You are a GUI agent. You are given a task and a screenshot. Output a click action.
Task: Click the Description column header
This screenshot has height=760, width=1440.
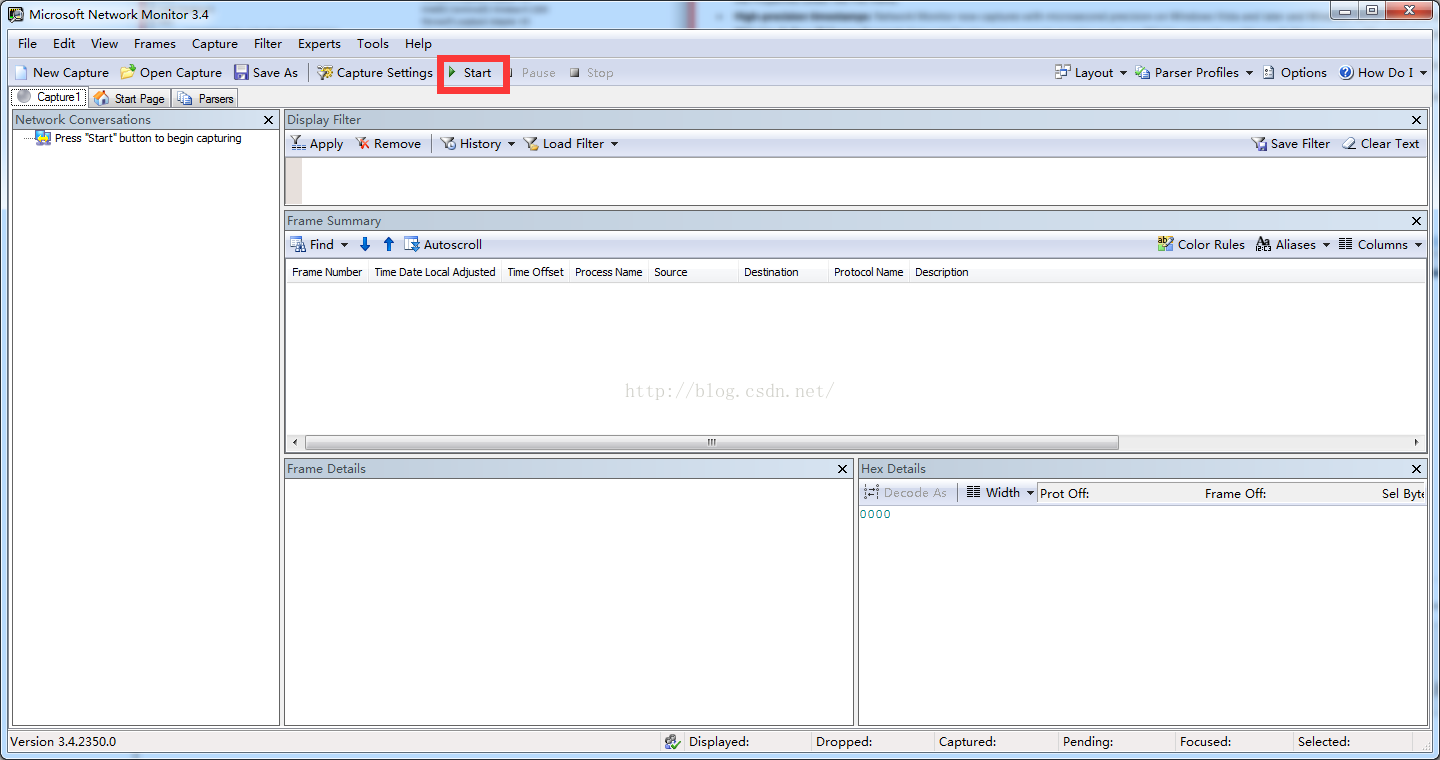click(x=942, y=272)
